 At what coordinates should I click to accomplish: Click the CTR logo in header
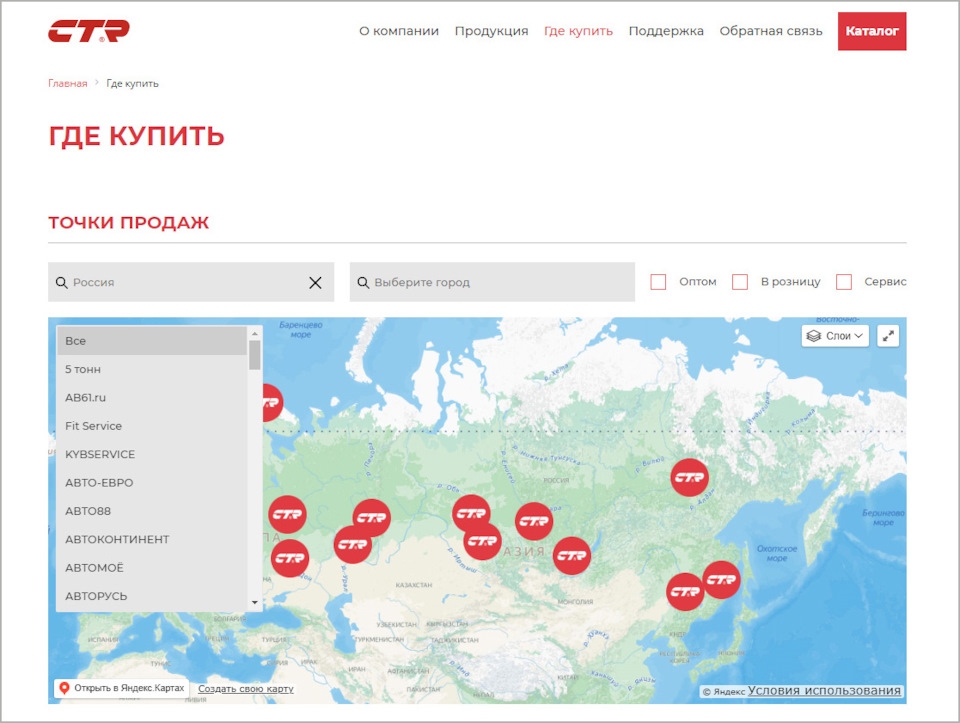tap(89, 31)
